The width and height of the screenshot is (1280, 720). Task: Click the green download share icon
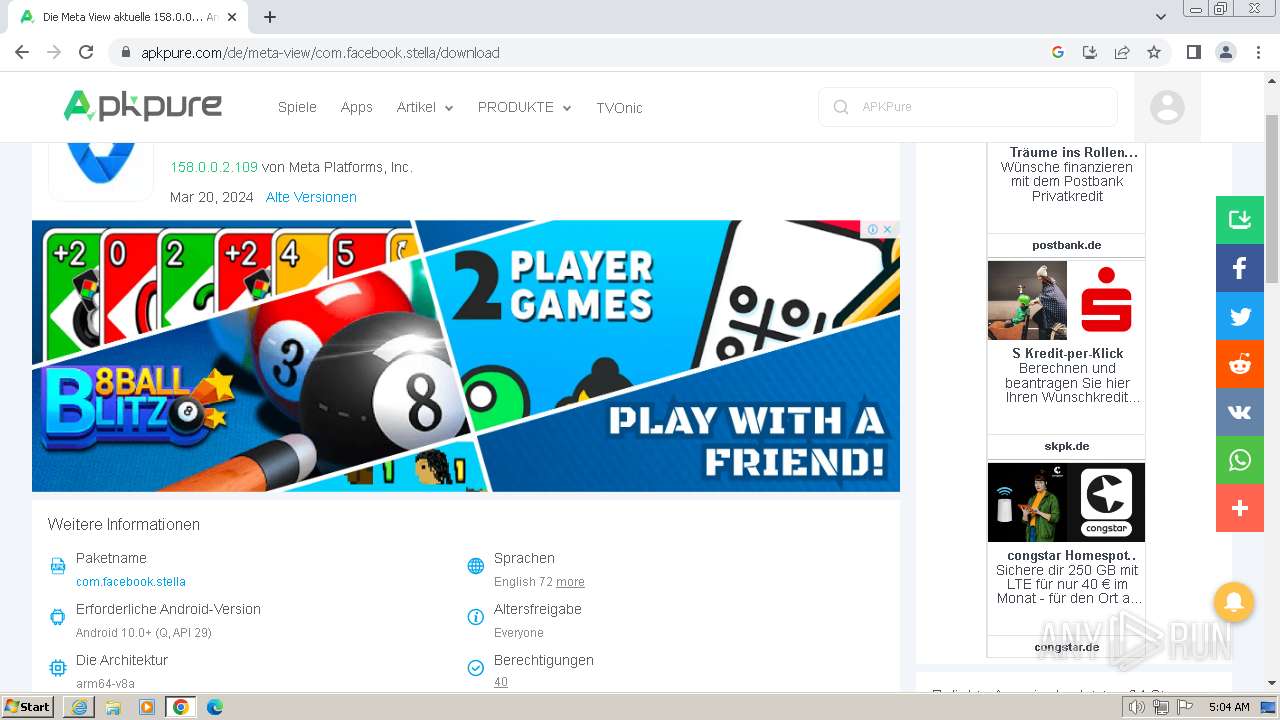(x=1240, y=220)
